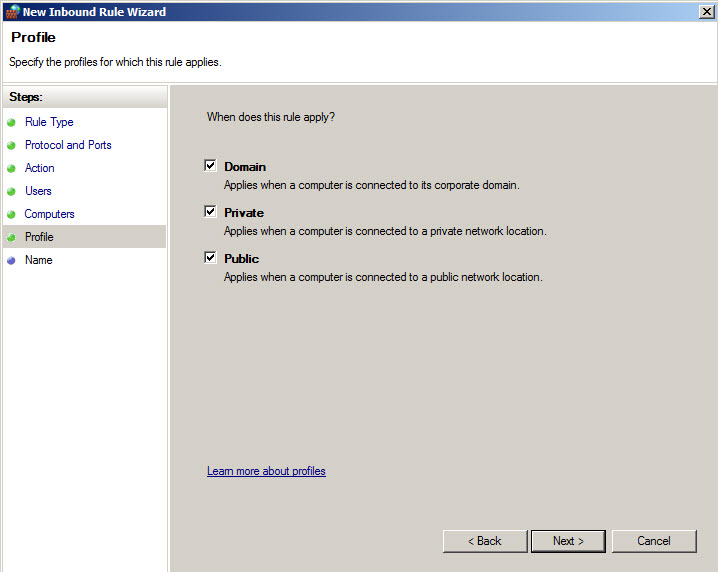This screenshot has height=572, width=718.
Task: Go back with the Back button
Action: point(484,541)
